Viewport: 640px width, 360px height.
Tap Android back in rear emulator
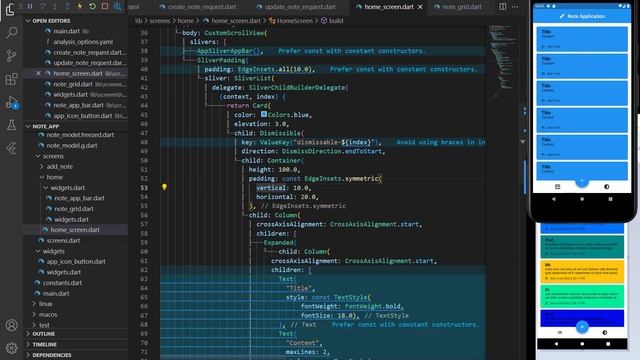556,344
